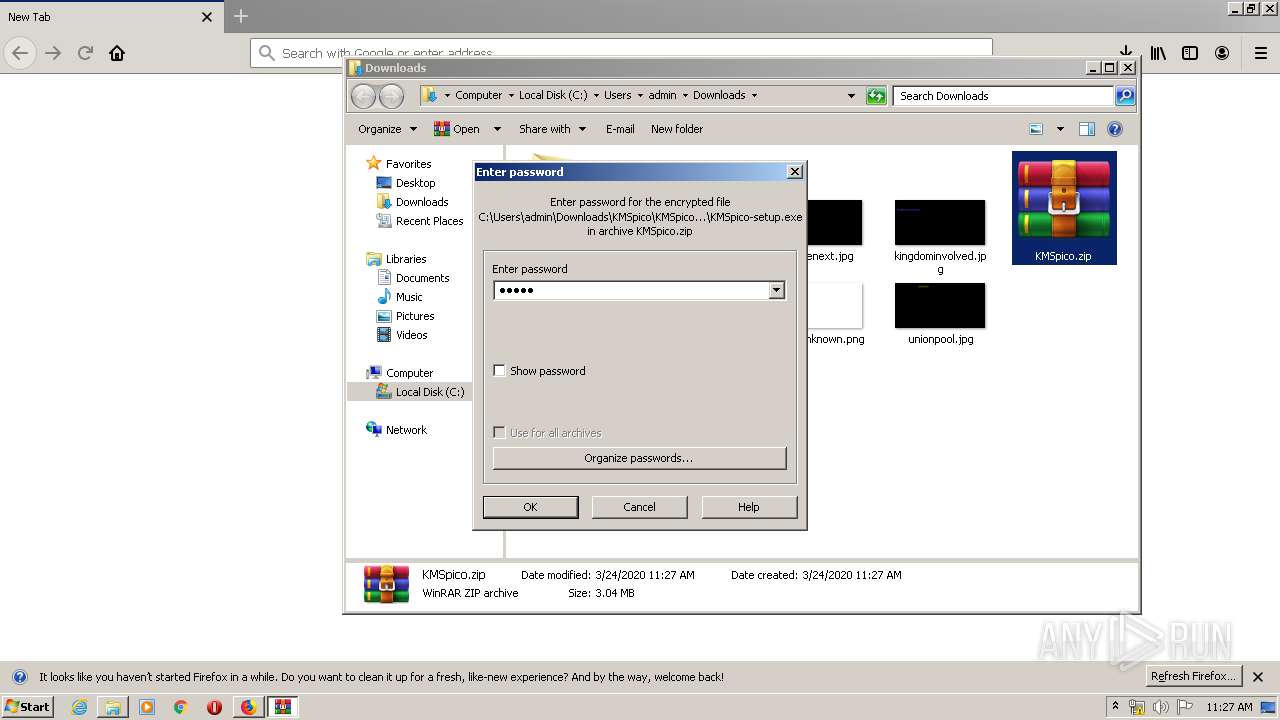
Task: Expand Open button dropdown arrow
Action: [x=497, y=129]
